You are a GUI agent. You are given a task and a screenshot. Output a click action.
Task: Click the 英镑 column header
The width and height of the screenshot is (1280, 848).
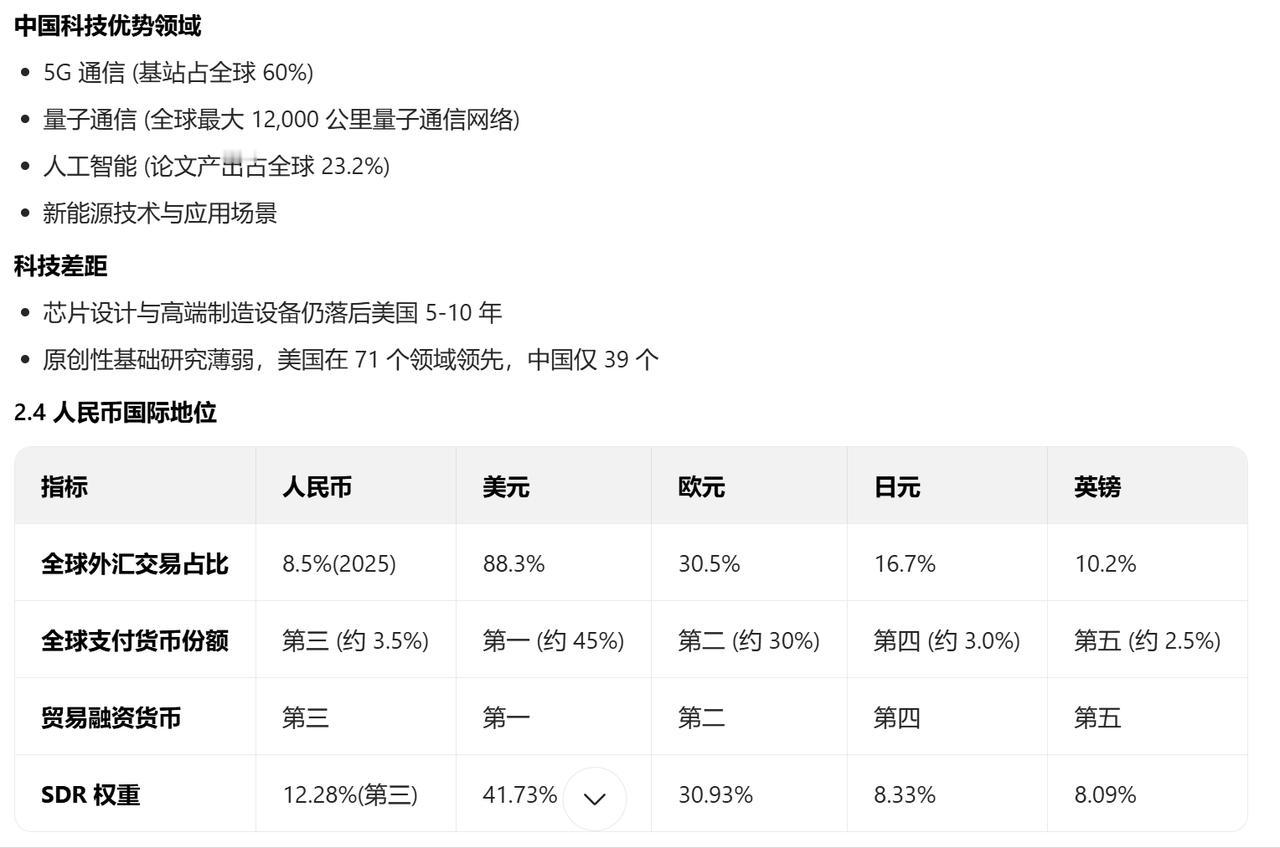tap(1097, 487)
